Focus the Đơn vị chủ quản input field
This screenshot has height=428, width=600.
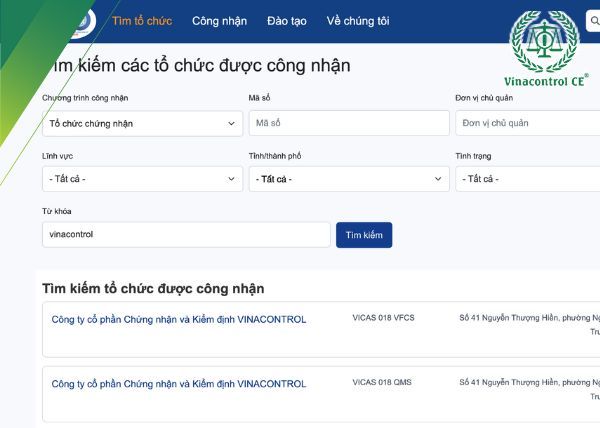[x=528, y=123]
